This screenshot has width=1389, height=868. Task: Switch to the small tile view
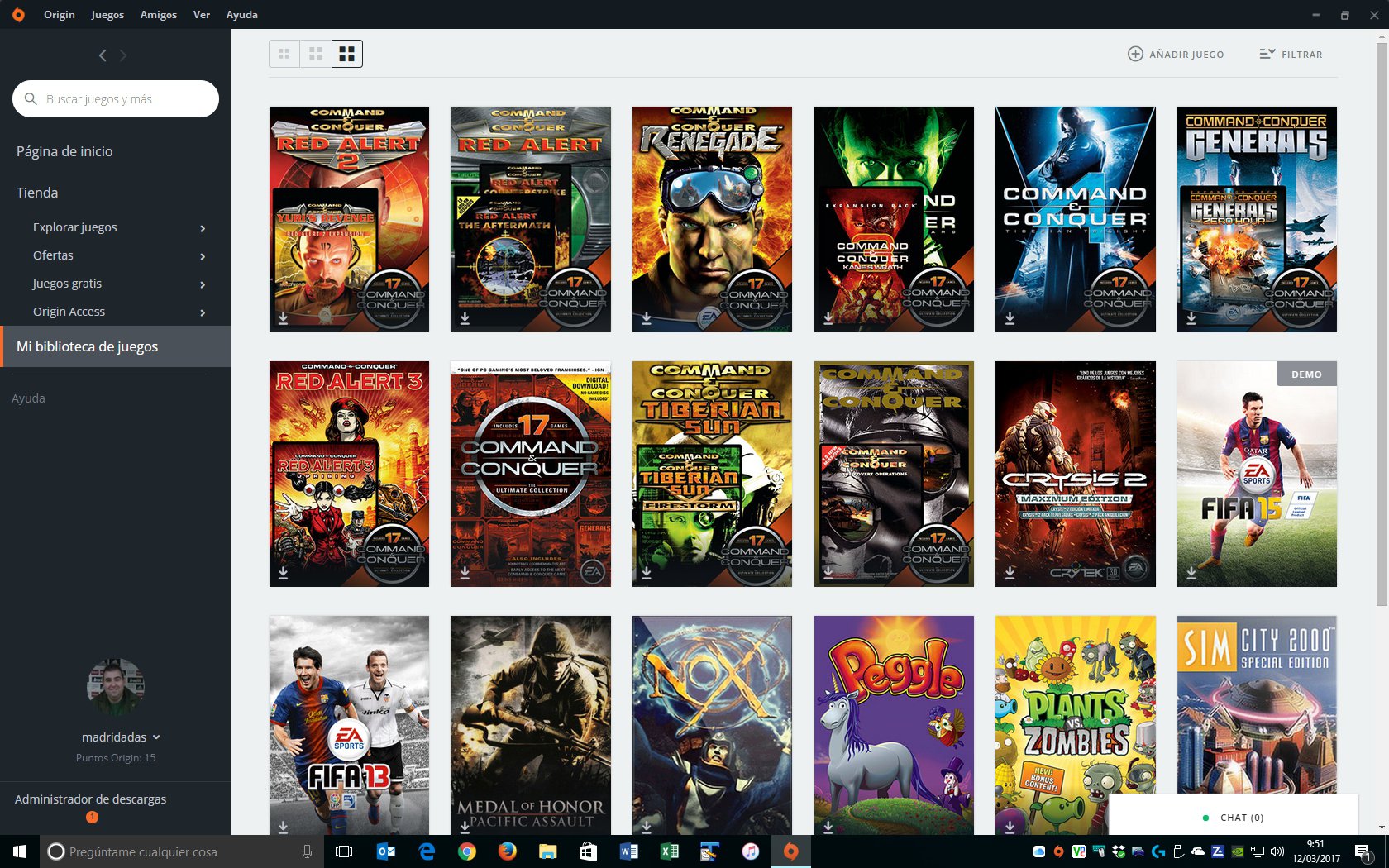click(284, 54)
